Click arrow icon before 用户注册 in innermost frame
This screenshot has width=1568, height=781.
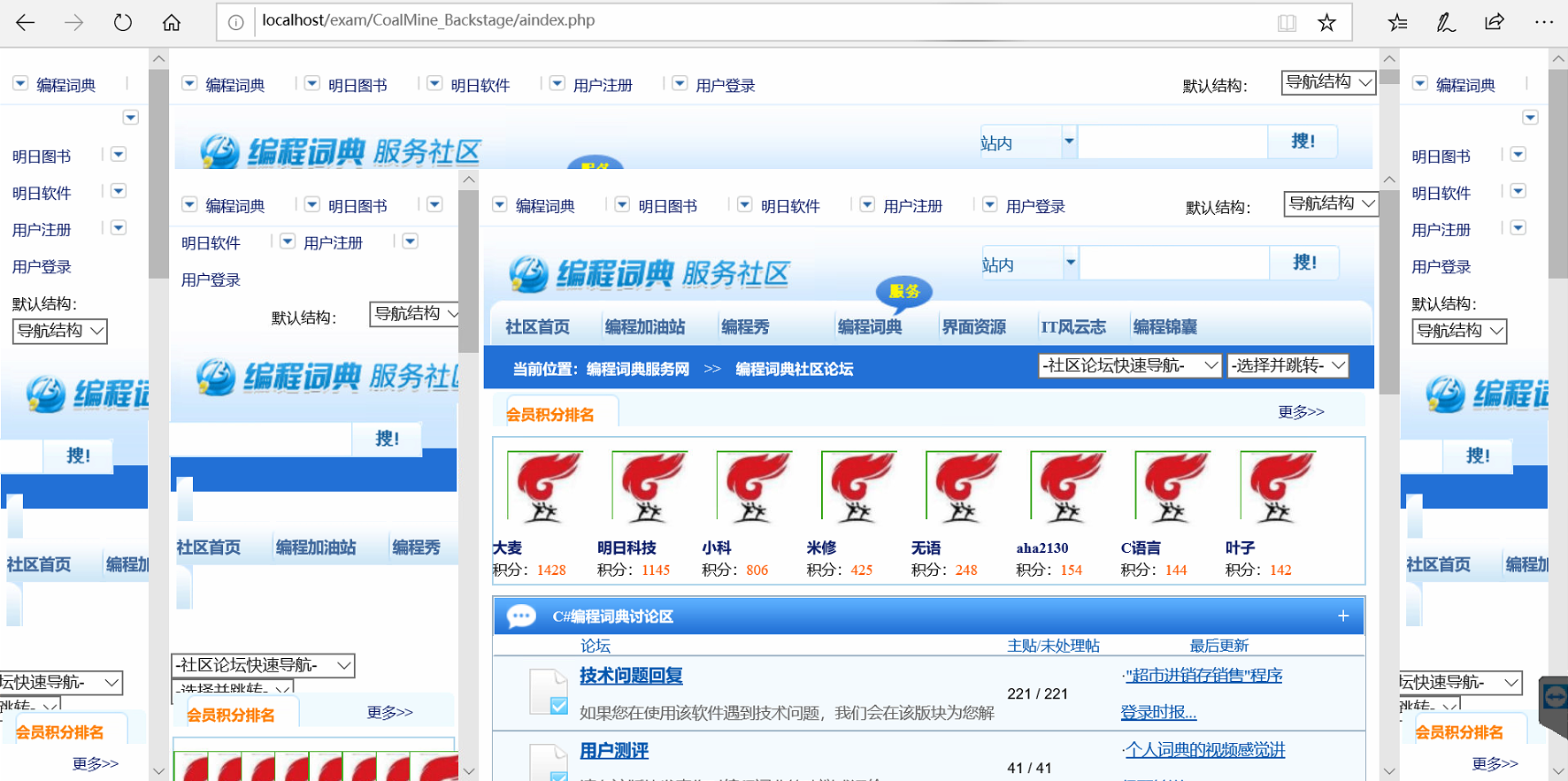[867, 204]
